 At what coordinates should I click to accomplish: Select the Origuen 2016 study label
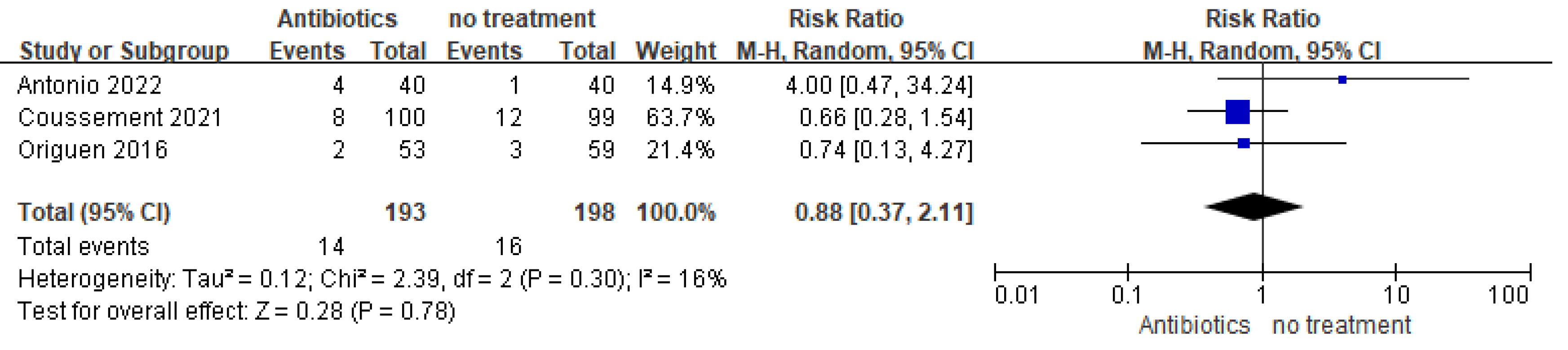pyautogui.click(x=93, y=150)
